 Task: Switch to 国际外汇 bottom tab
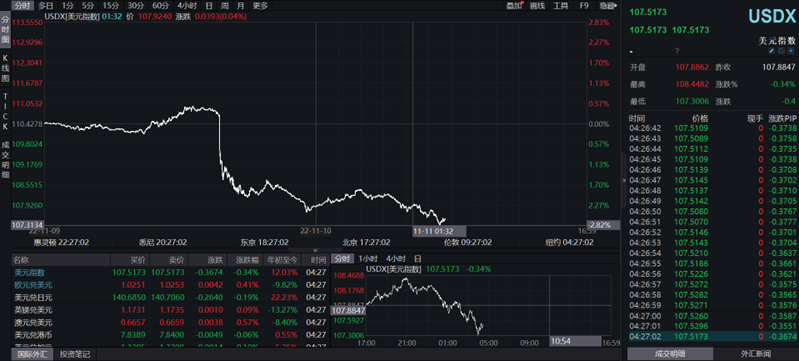pos(32,354)
